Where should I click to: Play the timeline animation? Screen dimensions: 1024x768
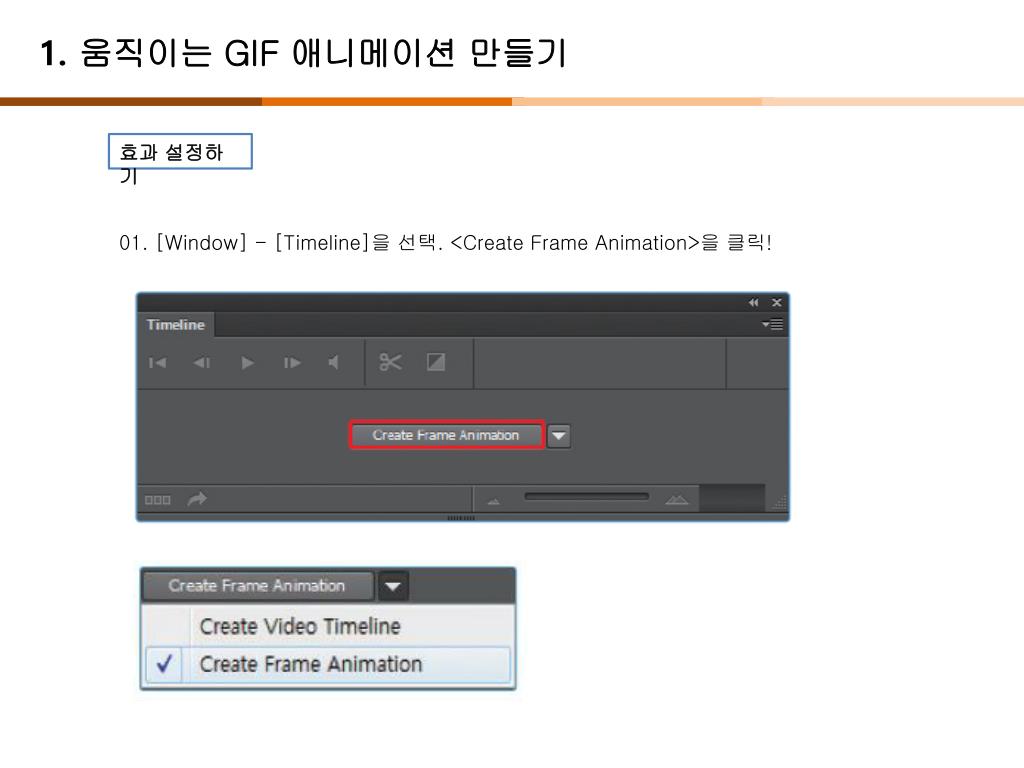(x=247, y=362)
